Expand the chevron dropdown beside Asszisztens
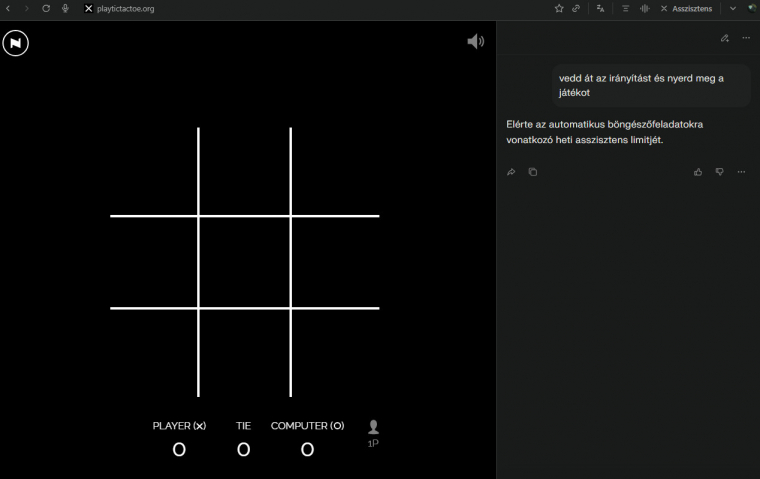760x479 pixels. [x=732, y=8]
